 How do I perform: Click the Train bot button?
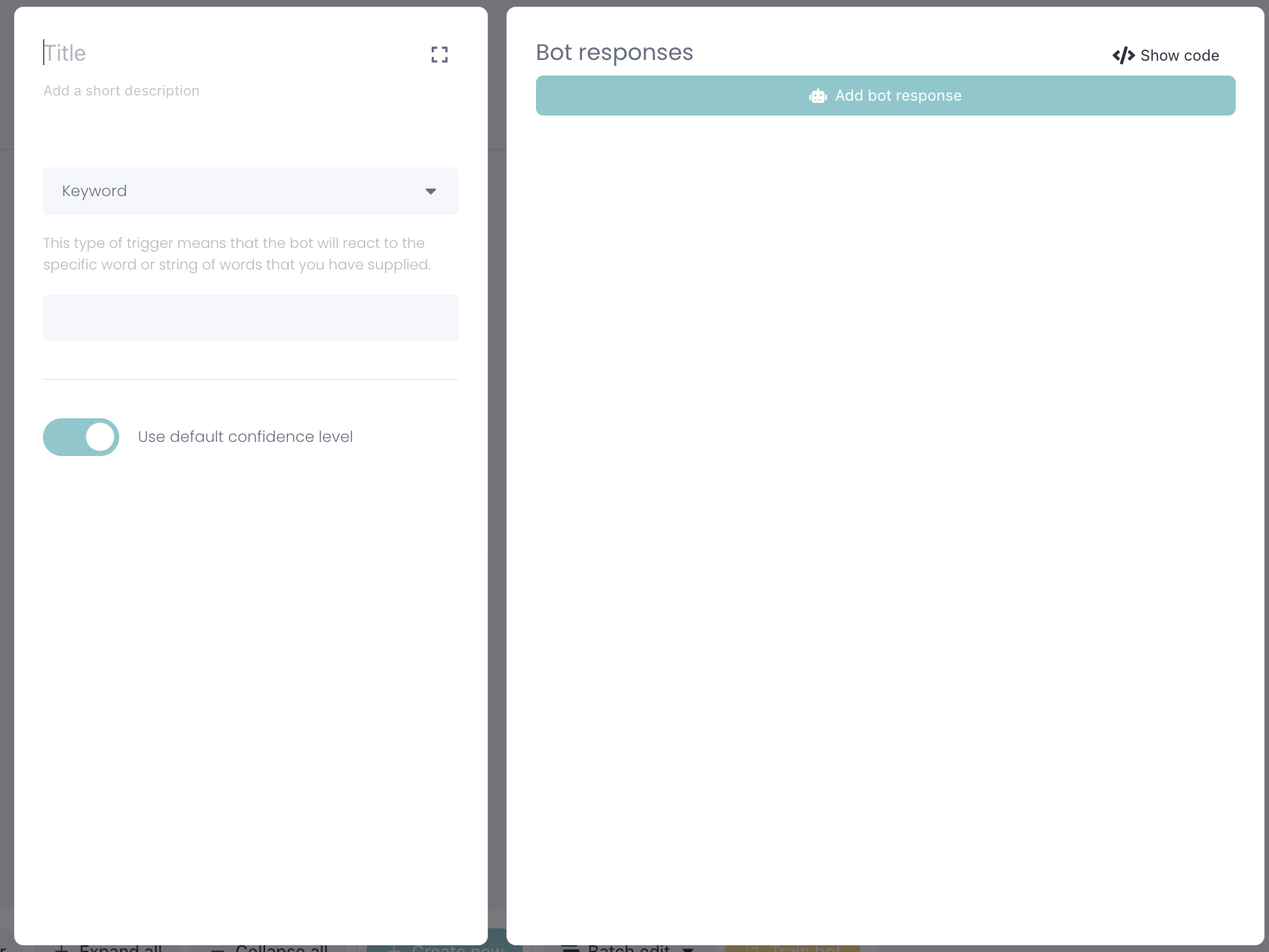point(793,948)
